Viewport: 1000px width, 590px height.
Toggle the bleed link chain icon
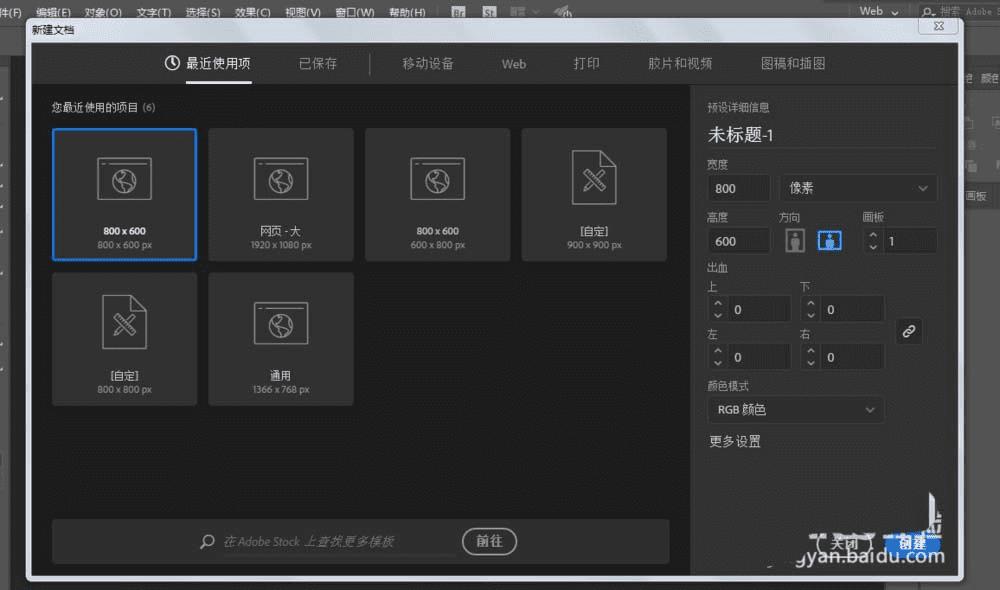point(909,331)
